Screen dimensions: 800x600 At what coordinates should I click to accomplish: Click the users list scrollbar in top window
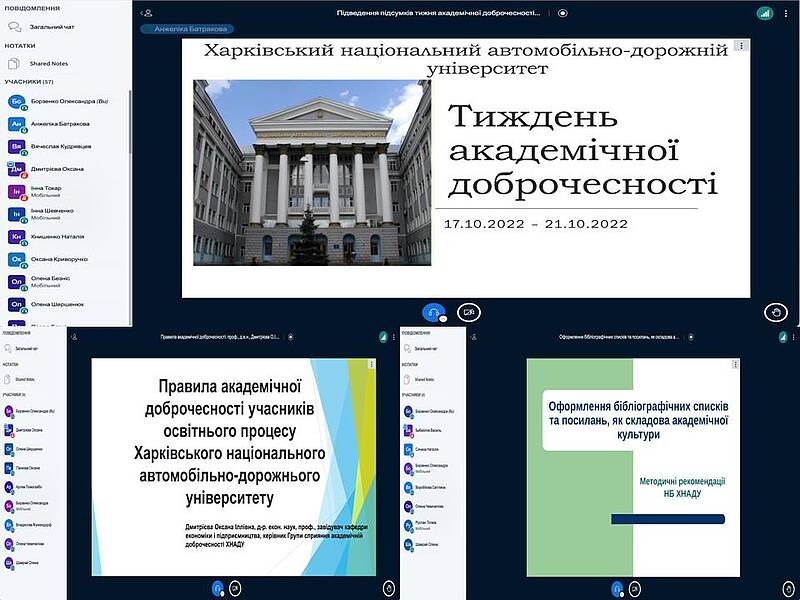pyautogui.click(x=130, y=122)
